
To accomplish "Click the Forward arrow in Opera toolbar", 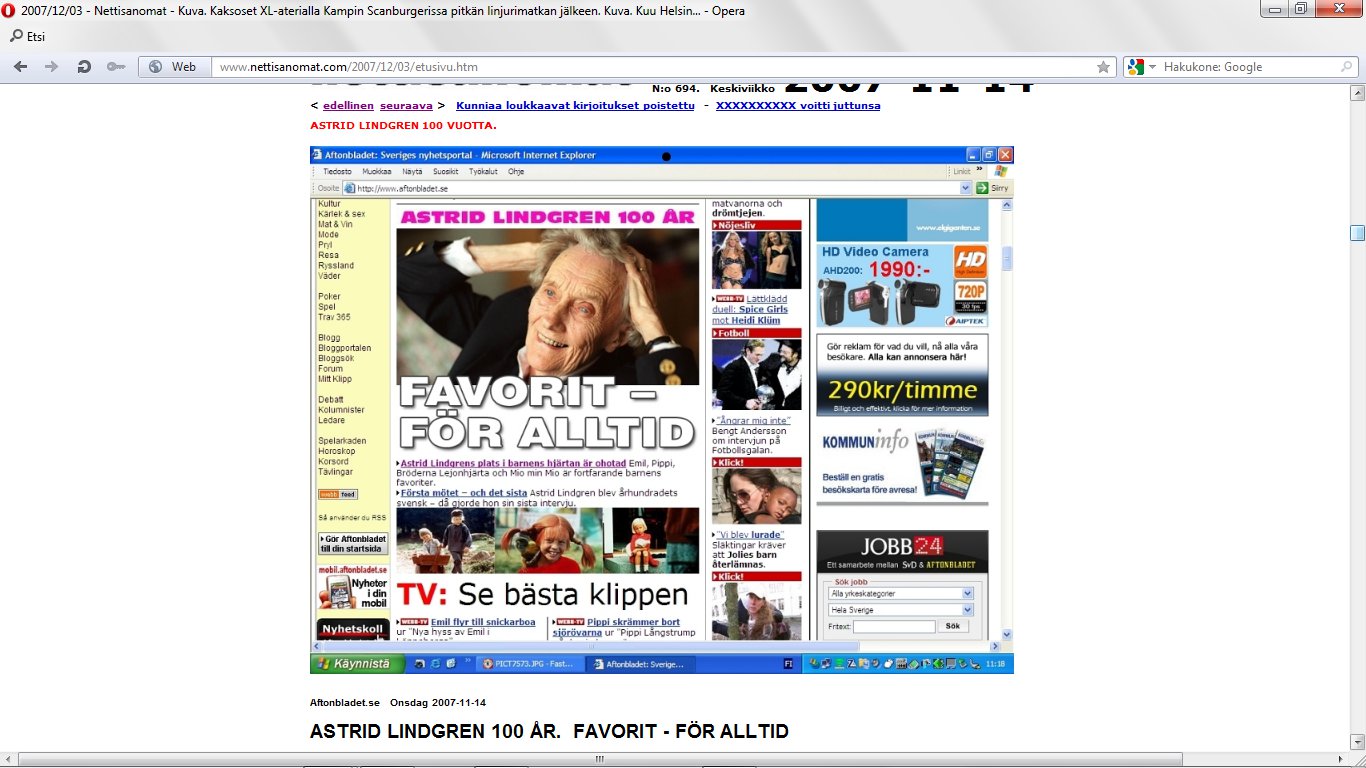I will pos(51,67).
